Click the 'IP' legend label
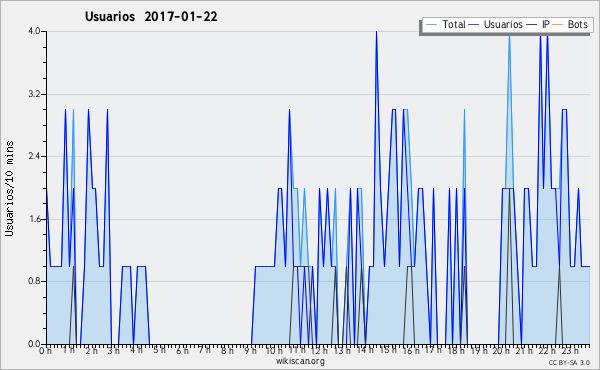 [x=546, y=24]
